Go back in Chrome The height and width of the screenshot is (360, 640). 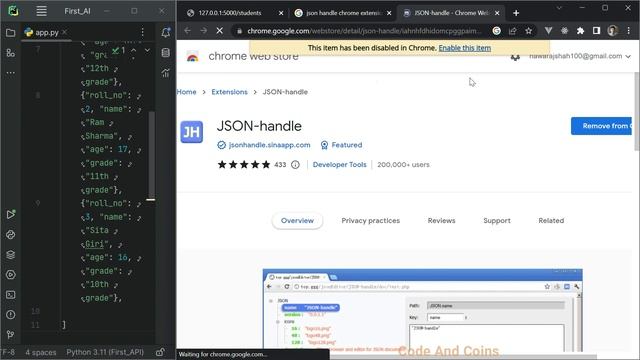[x=187, y=31]
